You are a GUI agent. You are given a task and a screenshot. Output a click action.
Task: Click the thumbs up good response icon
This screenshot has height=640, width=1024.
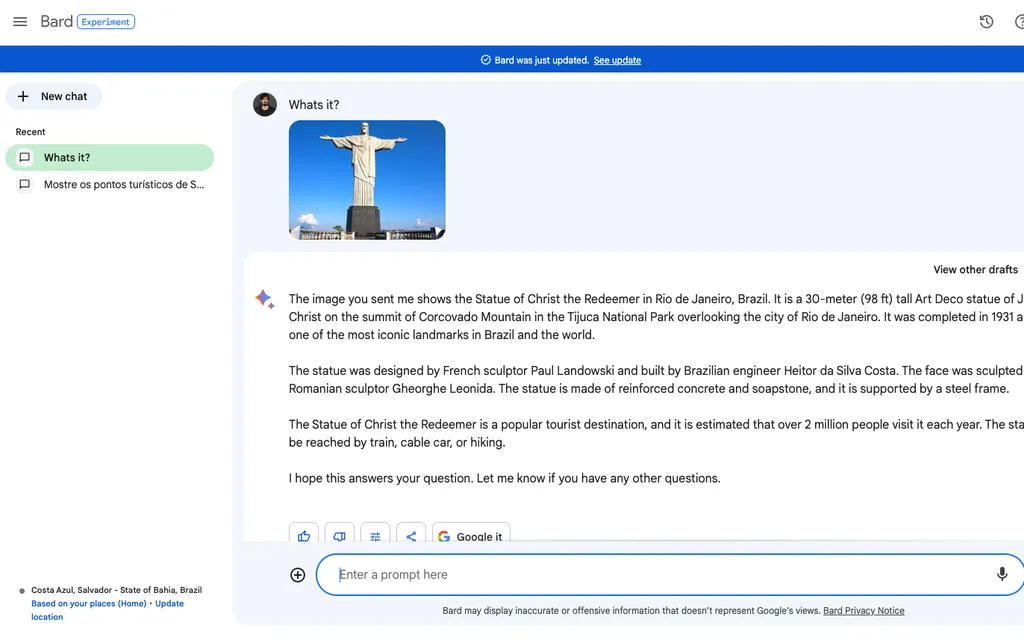(x=304, y=536)
